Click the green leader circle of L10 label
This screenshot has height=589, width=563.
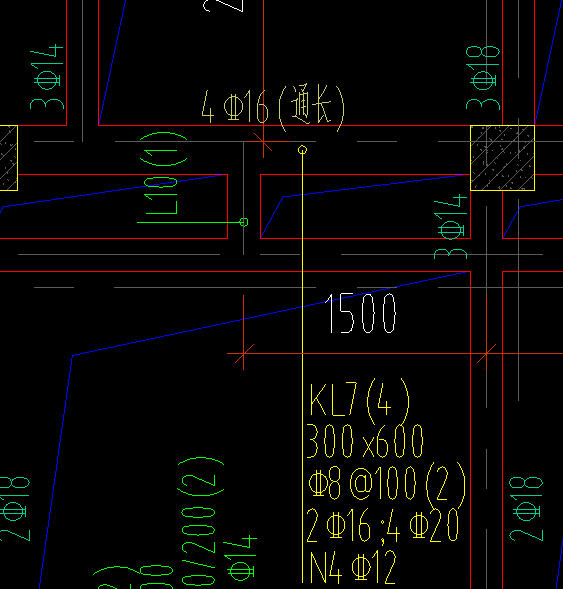click(x=244, y=222)
